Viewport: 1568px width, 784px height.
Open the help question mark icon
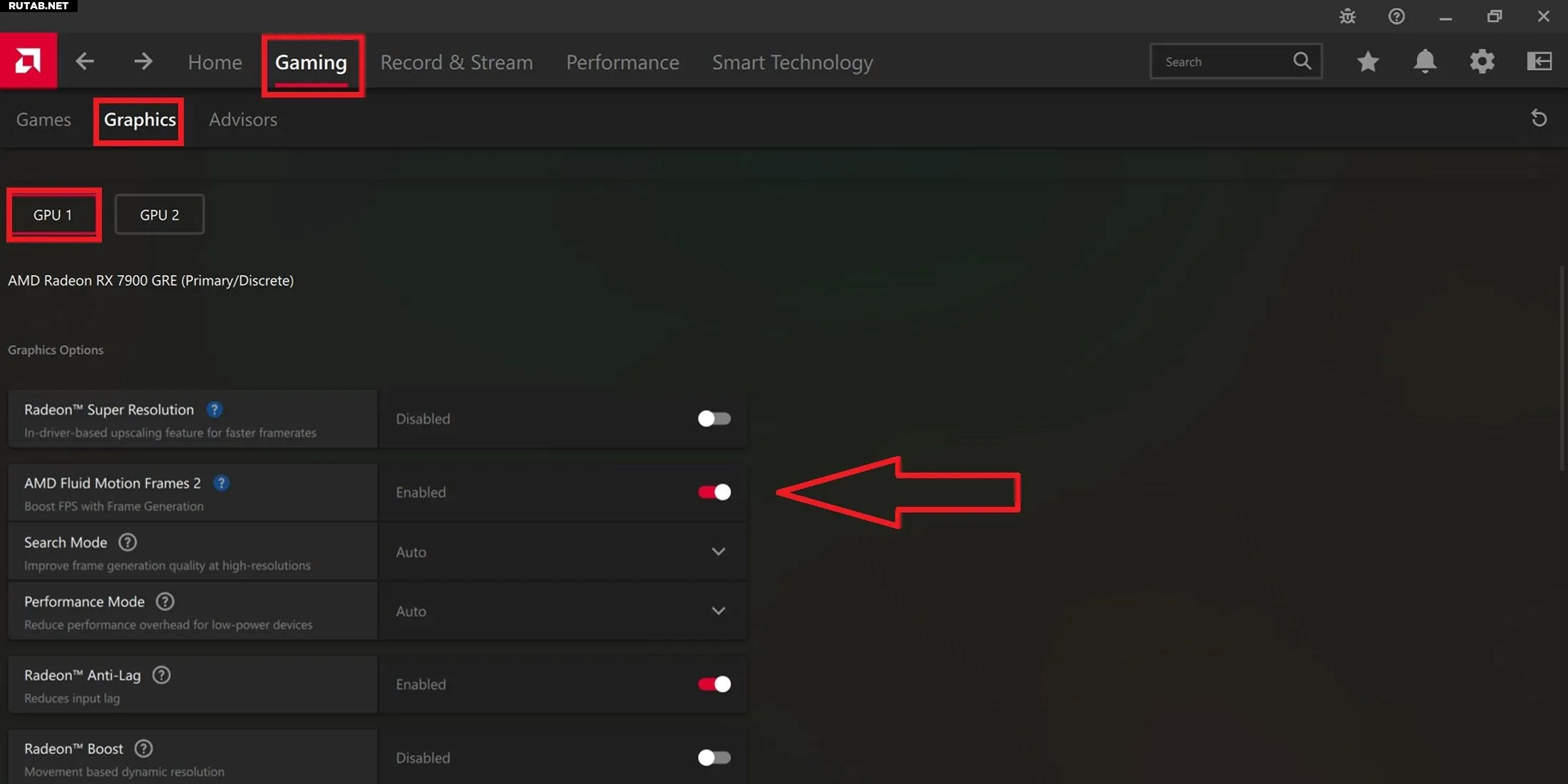pyautogui.click(x=1396, y=16)
